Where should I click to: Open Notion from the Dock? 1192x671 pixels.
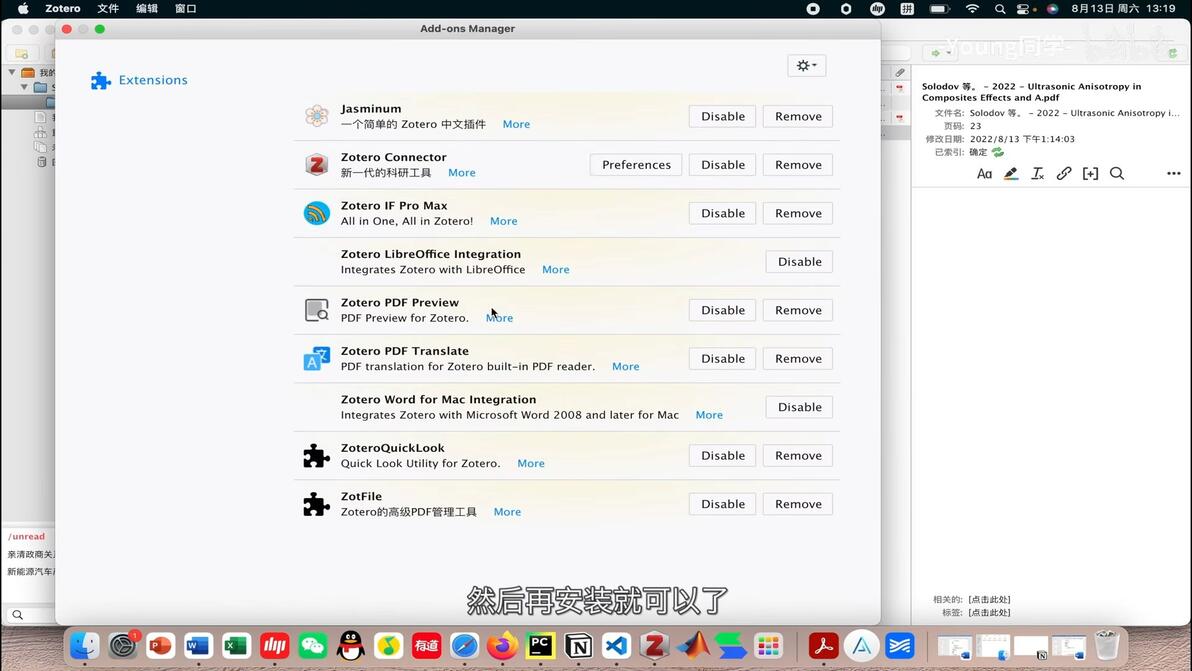[579, 646]
